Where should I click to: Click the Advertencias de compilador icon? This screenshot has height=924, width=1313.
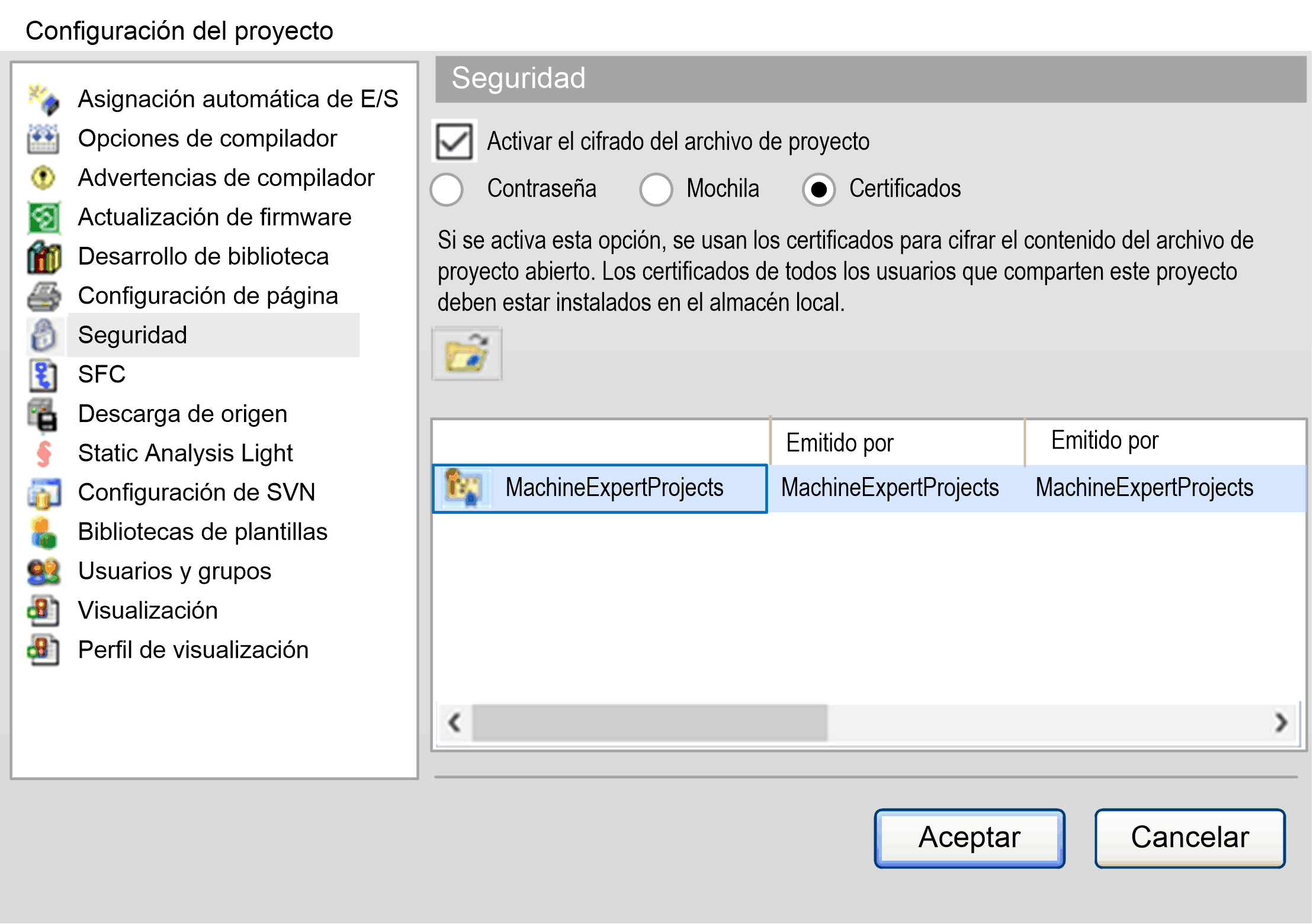click(x=43, y=178)
